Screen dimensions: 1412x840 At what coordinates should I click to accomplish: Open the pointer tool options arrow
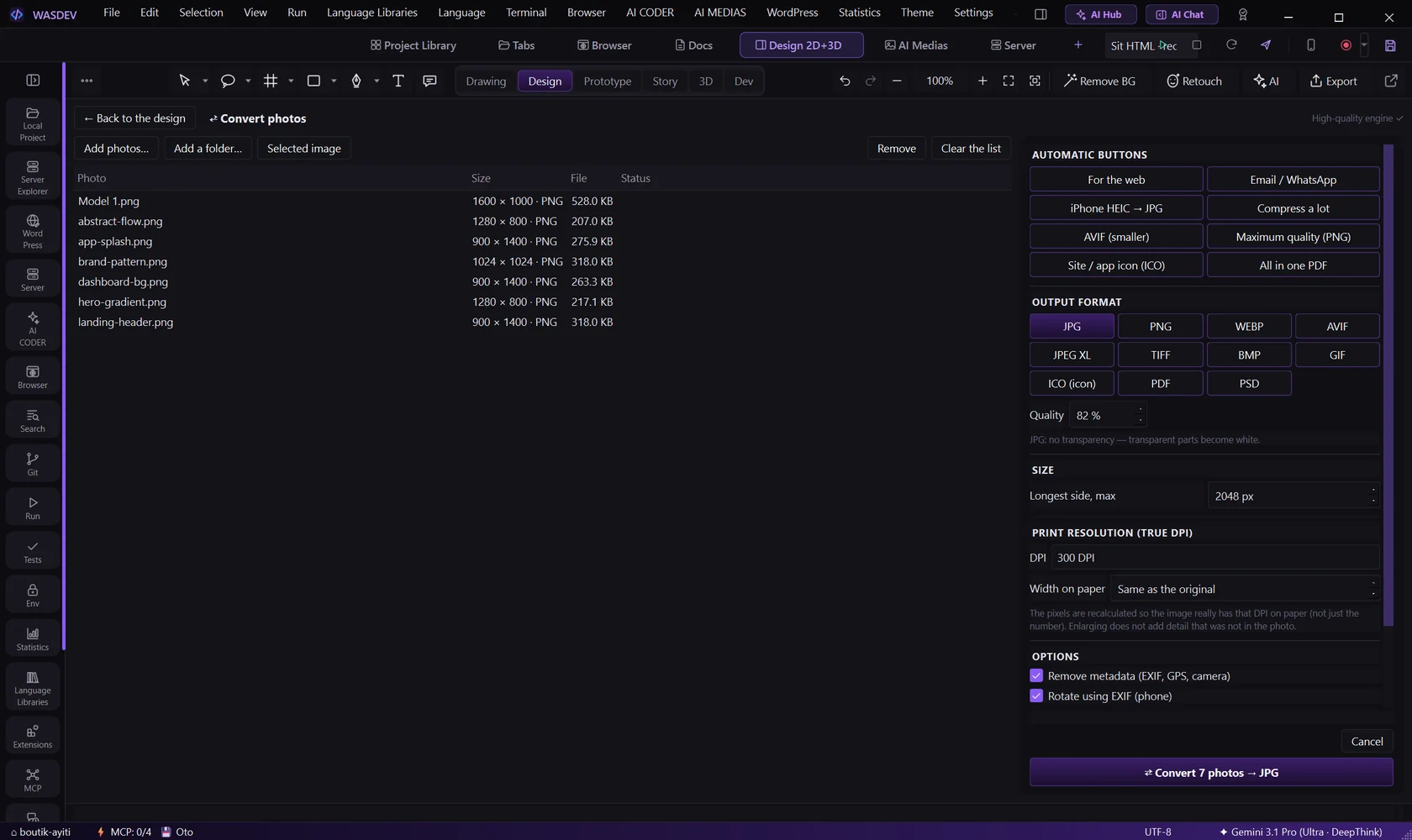205,81
